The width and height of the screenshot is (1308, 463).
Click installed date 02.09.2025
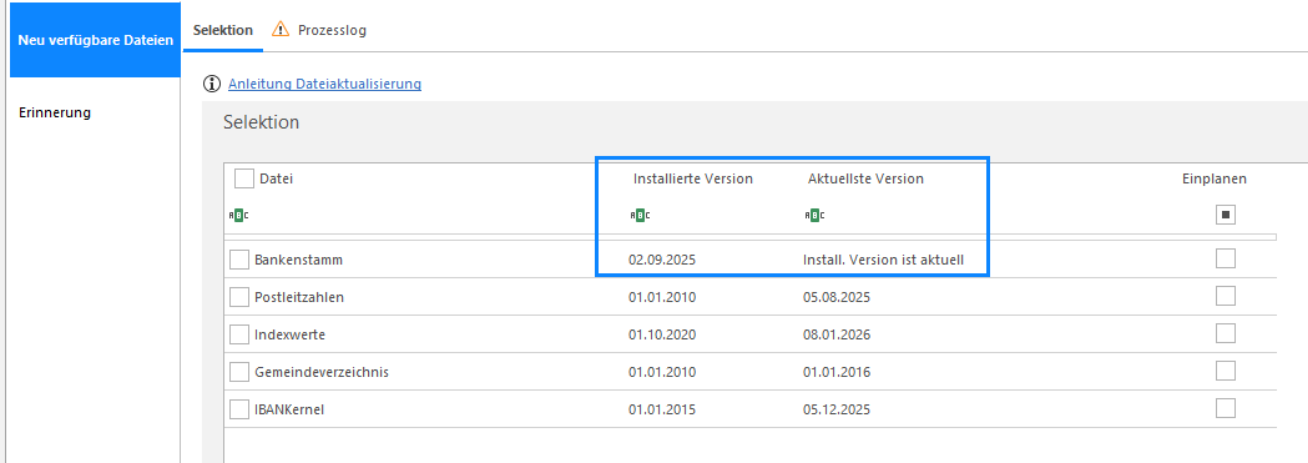pos(662,260)
